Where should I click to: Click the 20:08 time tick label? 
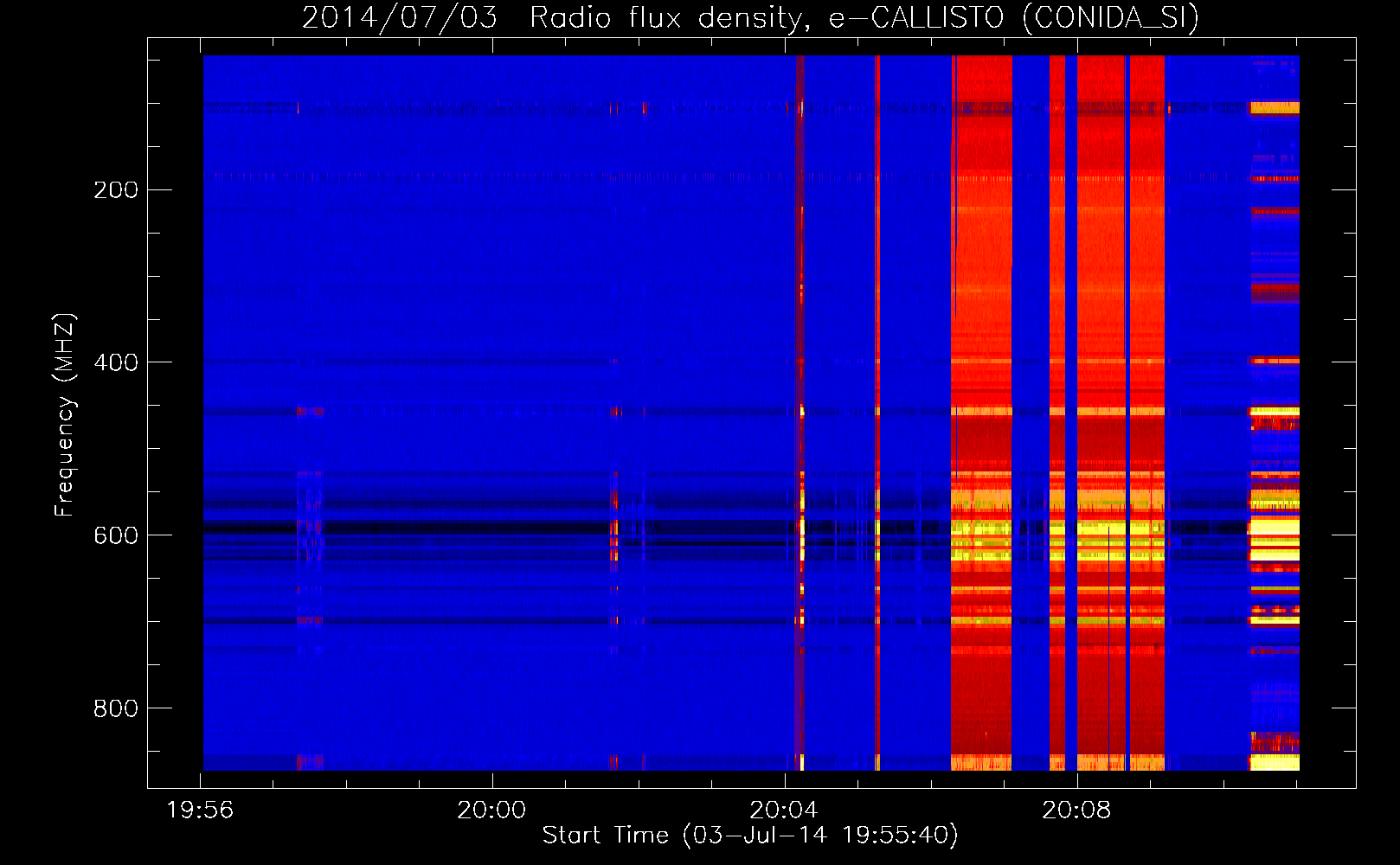point(1076,811)
